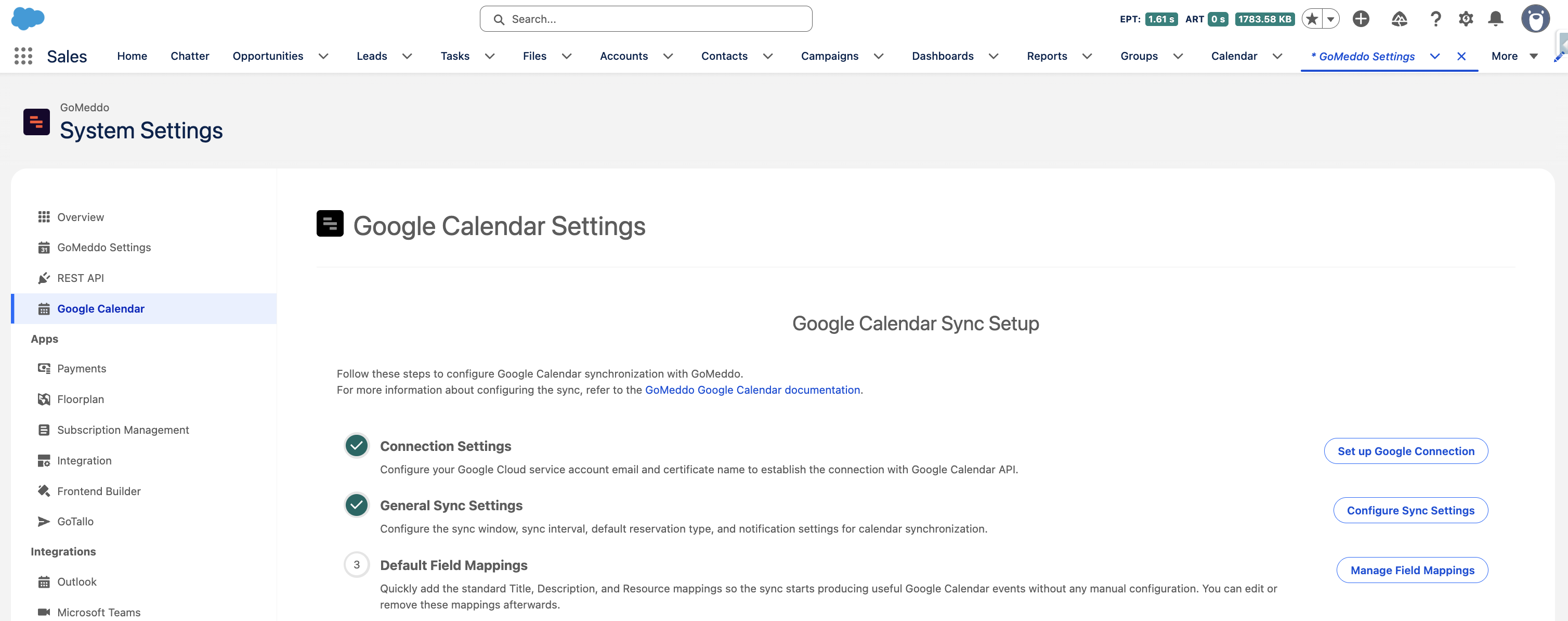Image resolution: width=1568 pixels, height=621 pixels.
Task: Click the Salesforce cloud logo
Action: 28,18
